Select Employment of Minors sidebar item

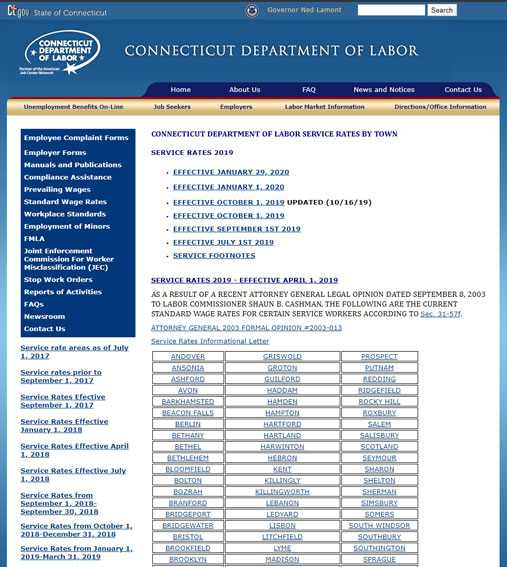(67, 226)
